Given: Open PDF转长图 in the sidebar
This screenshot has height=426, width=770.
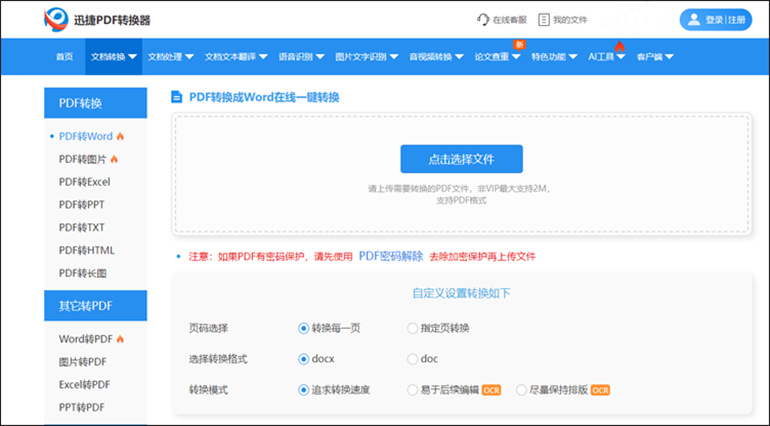Looking at the screenshot, I should 82,273.
